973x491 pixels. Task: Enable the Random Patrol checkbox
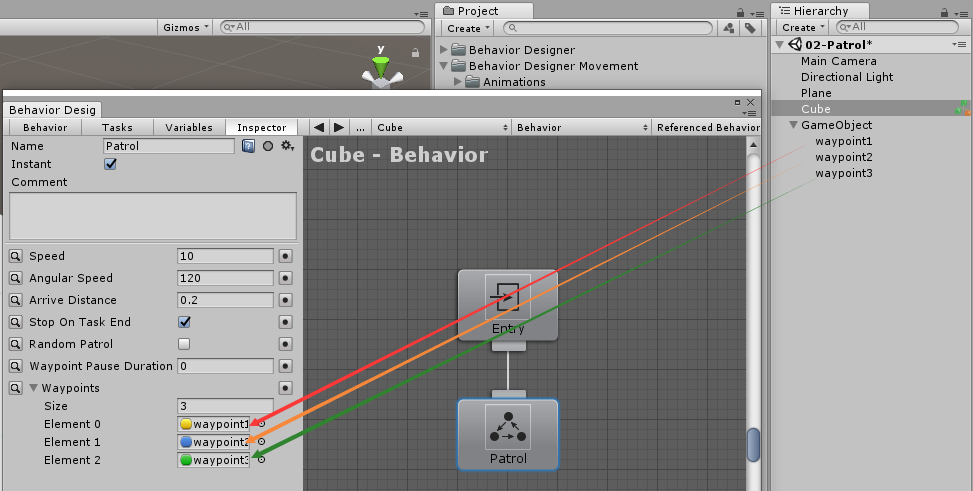coord(184,344)
